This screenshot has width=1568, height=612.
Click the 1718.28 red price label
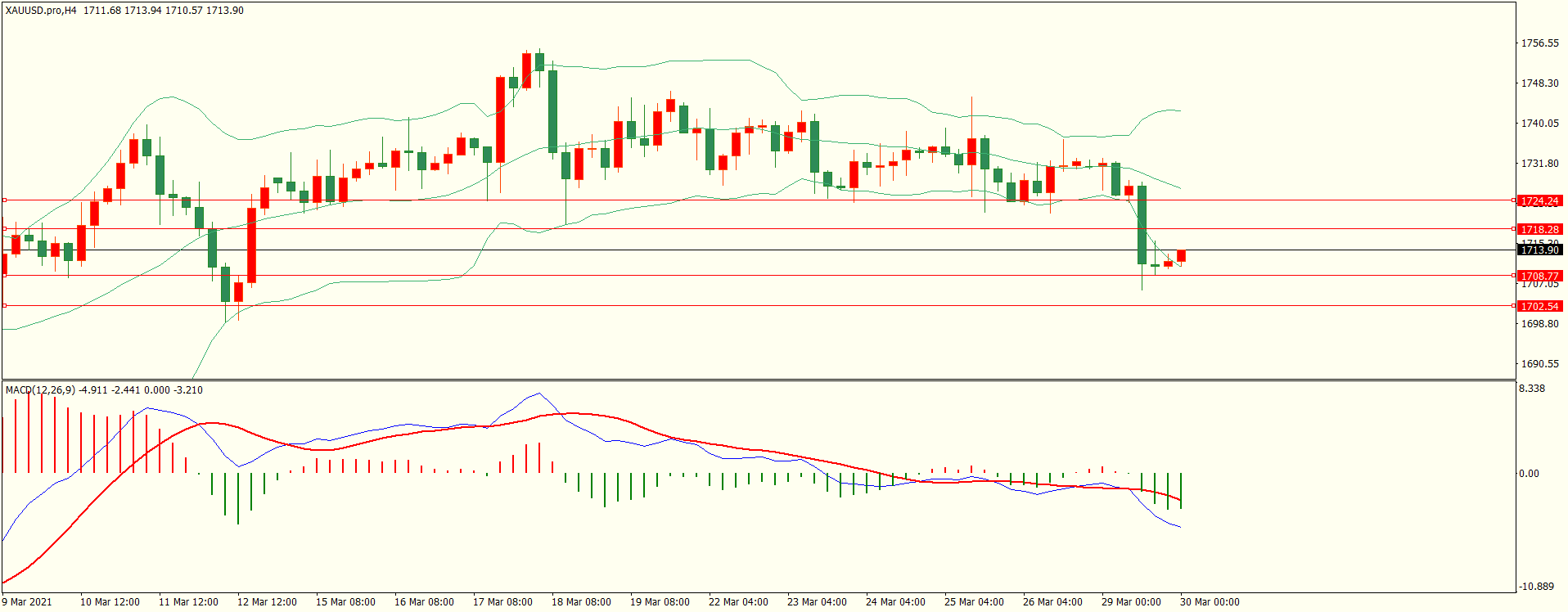(x=1539, y=229)
